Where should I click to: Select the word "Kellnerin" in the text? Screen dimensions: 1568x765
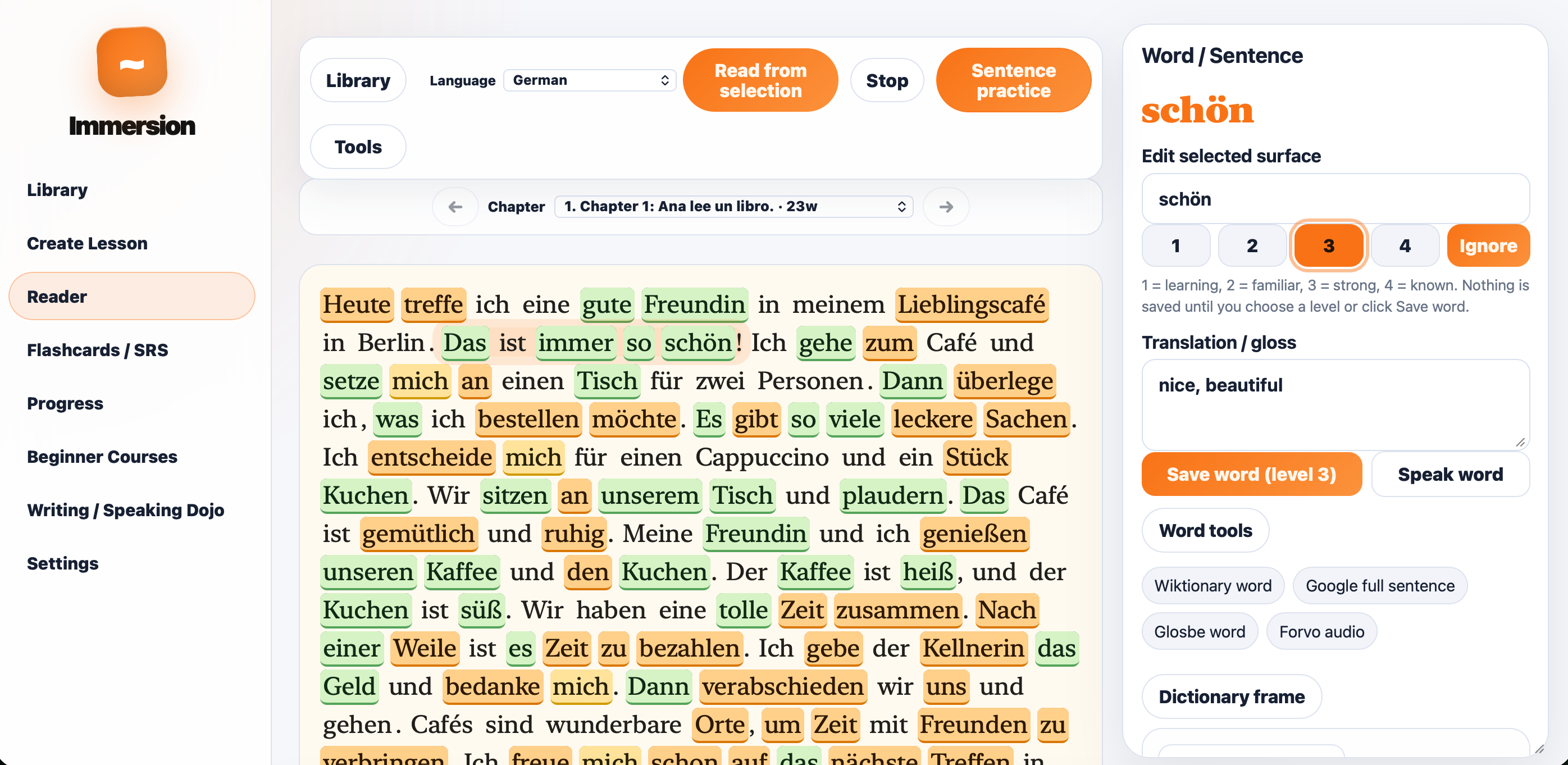tap(973, 648)
